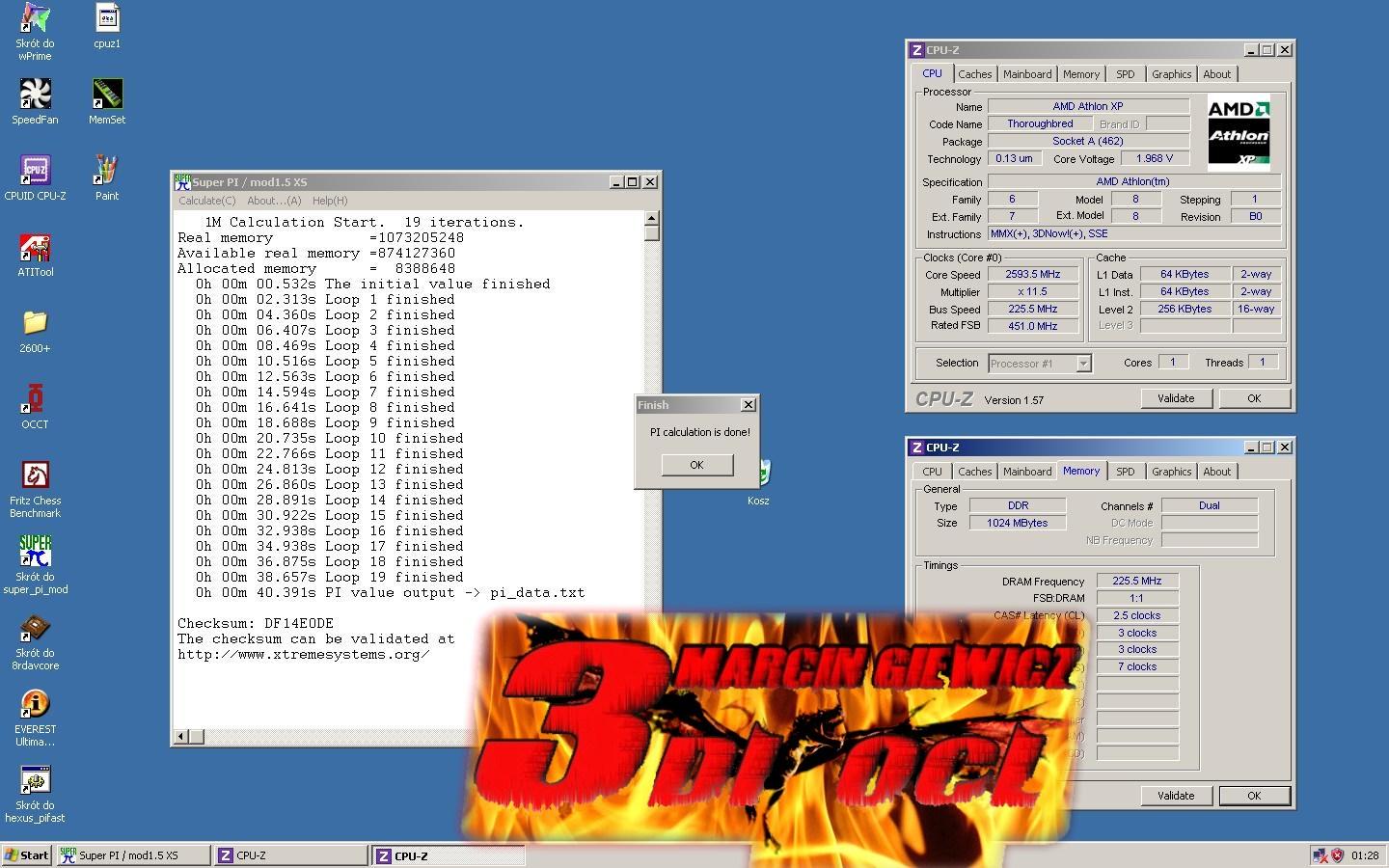Click Super PI horizontal scrollbar left arrow
Screen dimensions: 1389x868
click(x=180, y=737)
